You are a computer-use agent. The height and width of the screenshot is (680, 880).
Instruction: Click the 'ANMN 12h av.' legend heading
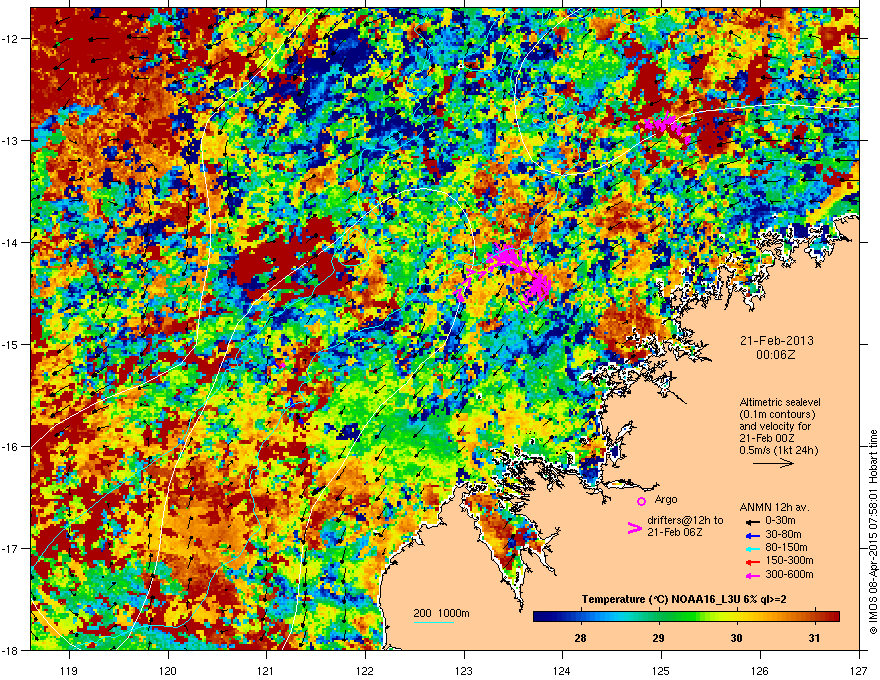[774, 507]
